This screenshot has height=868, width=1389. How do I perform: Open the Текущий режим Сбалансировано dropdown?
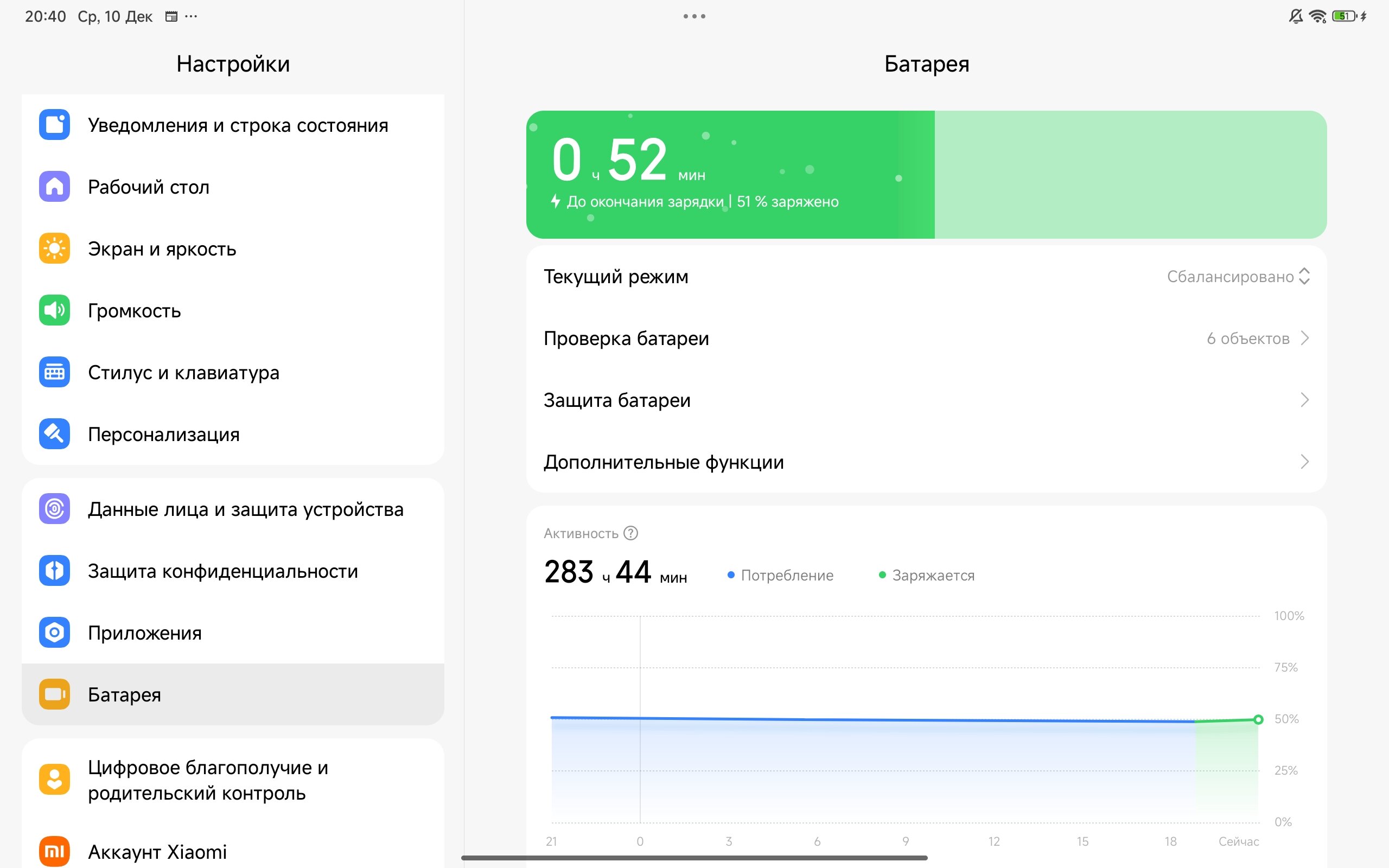(x=1238, y=277)
